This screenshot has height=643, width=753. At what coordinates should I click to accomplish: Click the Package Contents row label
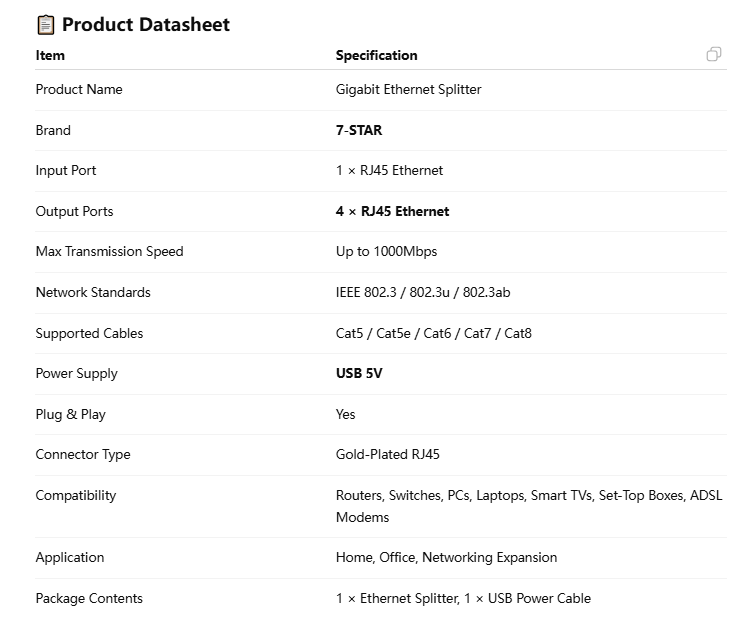89,598
